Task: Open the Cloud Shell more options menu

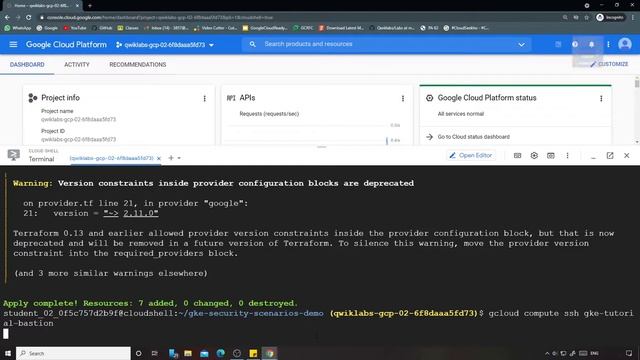Action: pyautogui.click(x=567, y=156)
